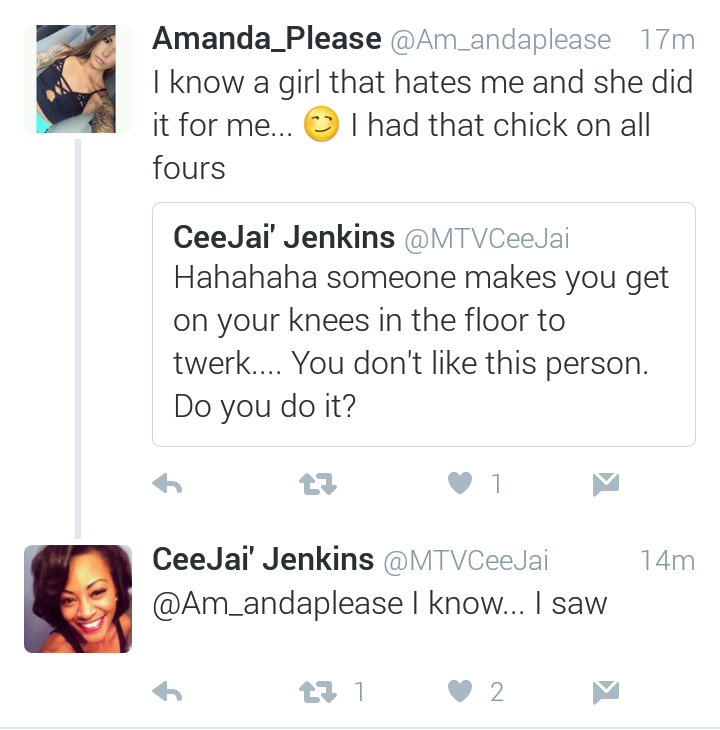Open CeeJai' Jenkins name on bottom tweet
Image resolution: width=720 pixels, height=730 pixels.
click(263, 559)
